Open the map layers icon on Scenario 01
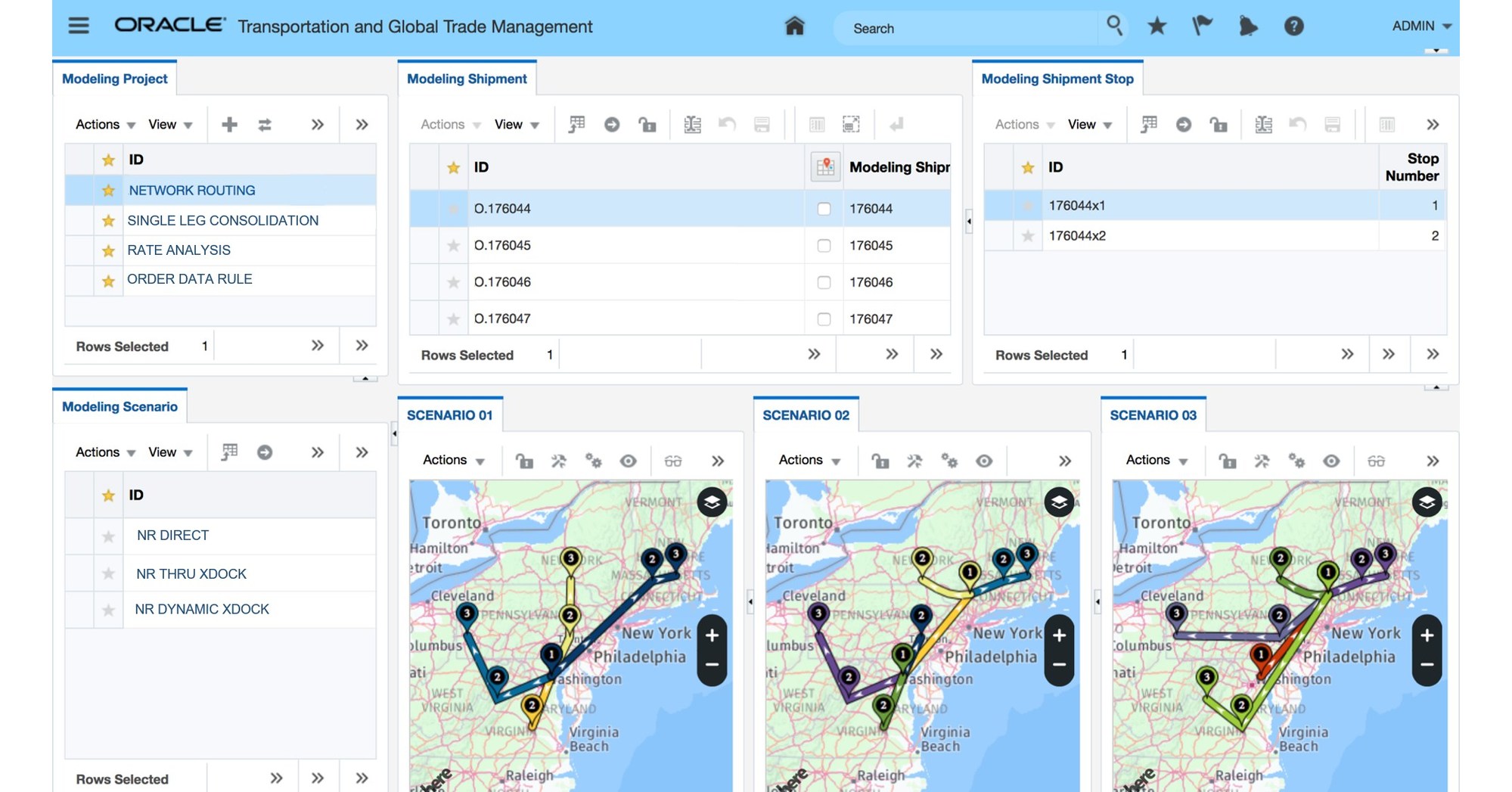Screen dimensions: 1512x792 711,502
